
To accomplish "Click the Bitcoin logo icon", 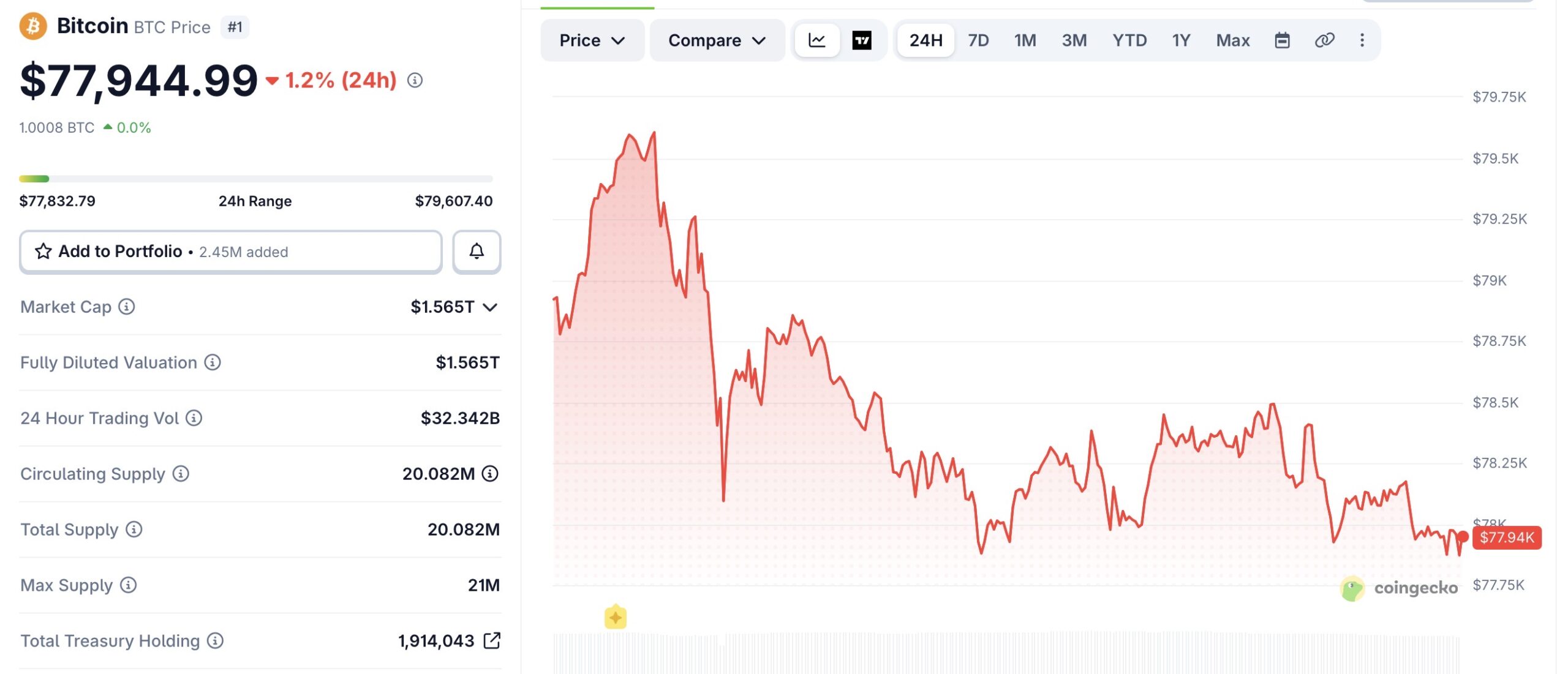I will click(33, 26).
